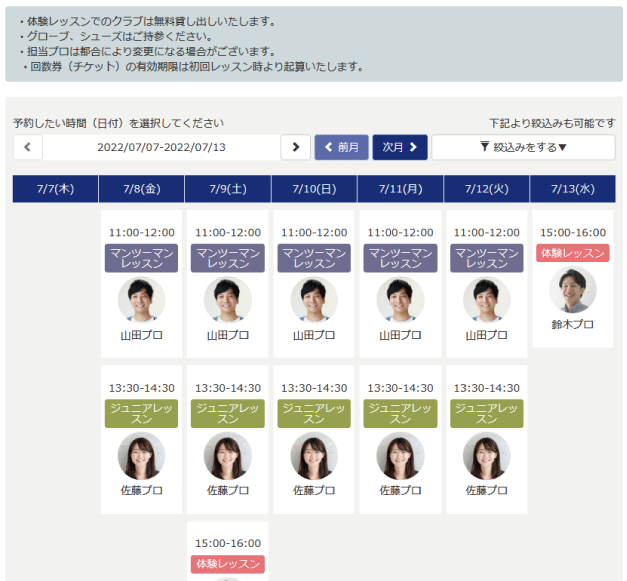This screenshot has width=627, height=581.
Task: Click the 7/8 13:30-14:30 time slot
Action: point(141,388)
